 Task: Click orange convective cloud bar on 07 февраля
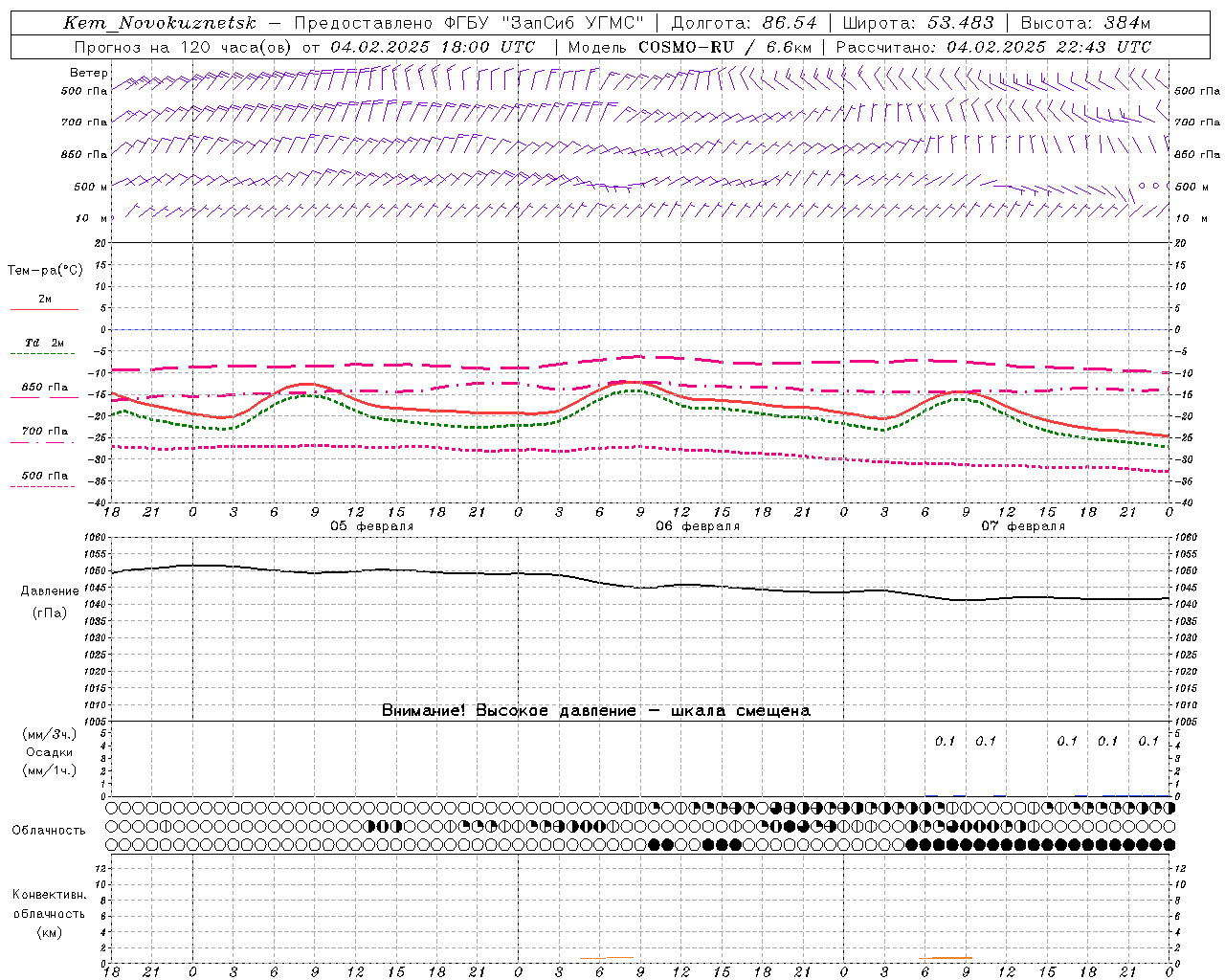946,958
